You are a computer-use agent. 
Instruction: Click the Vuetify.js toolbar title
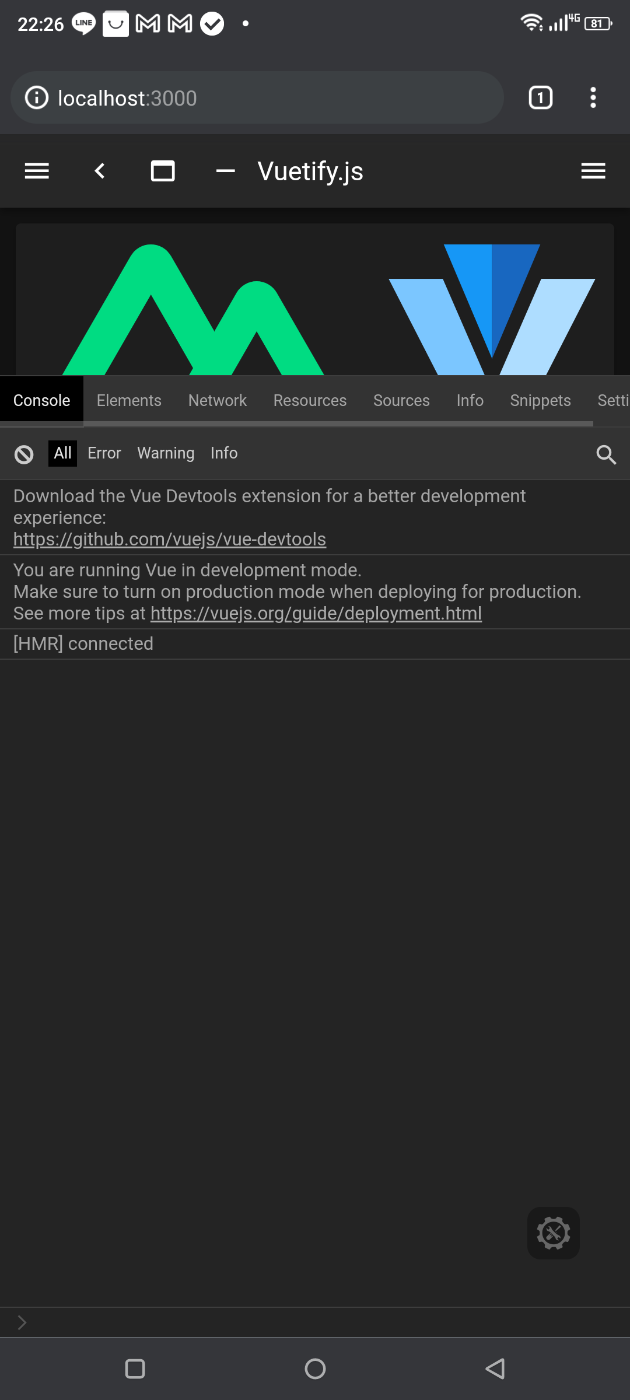point(310,171)
